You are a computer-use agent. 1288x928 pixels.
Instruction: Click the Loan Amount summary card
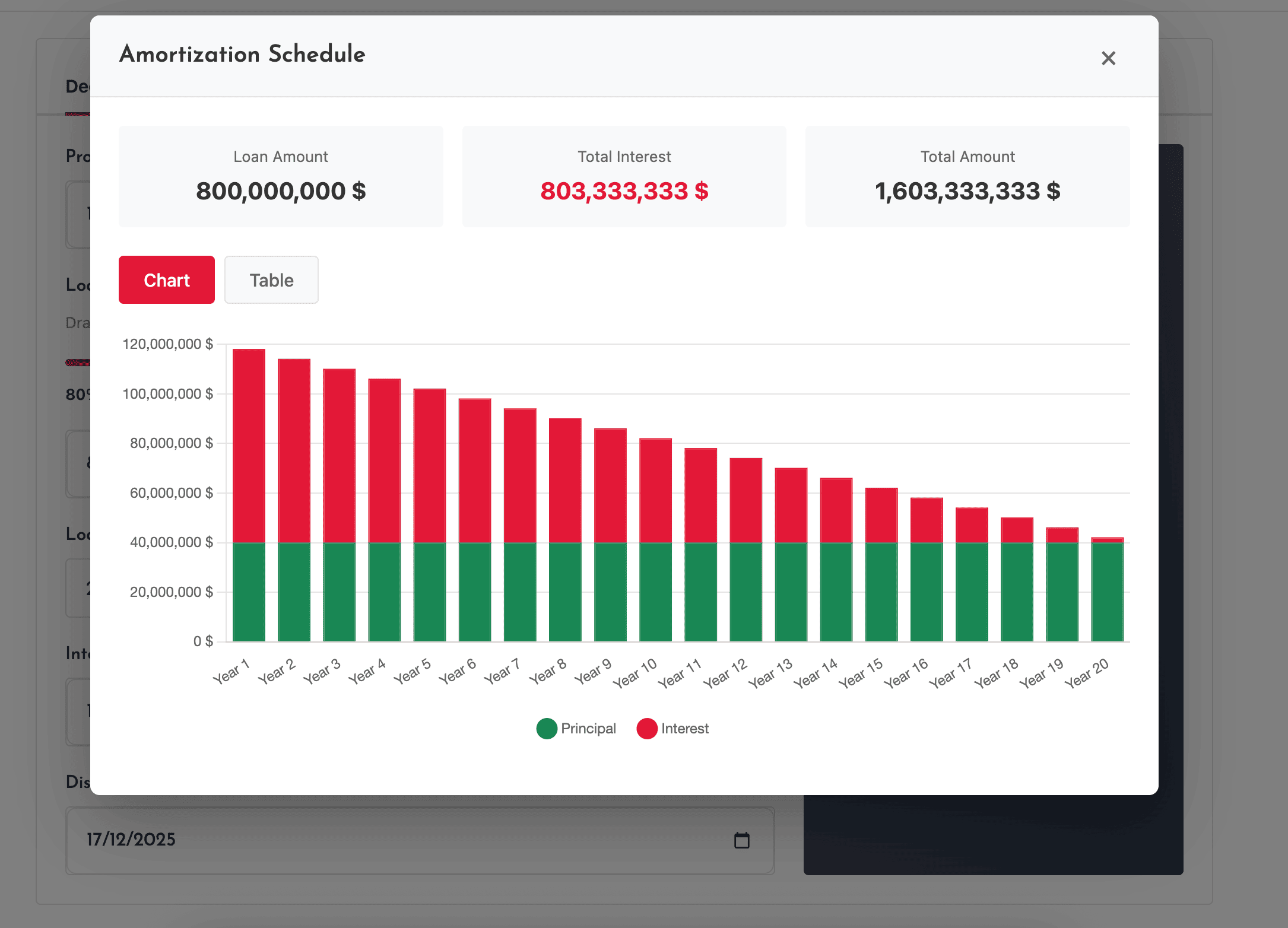click(281, 176)
